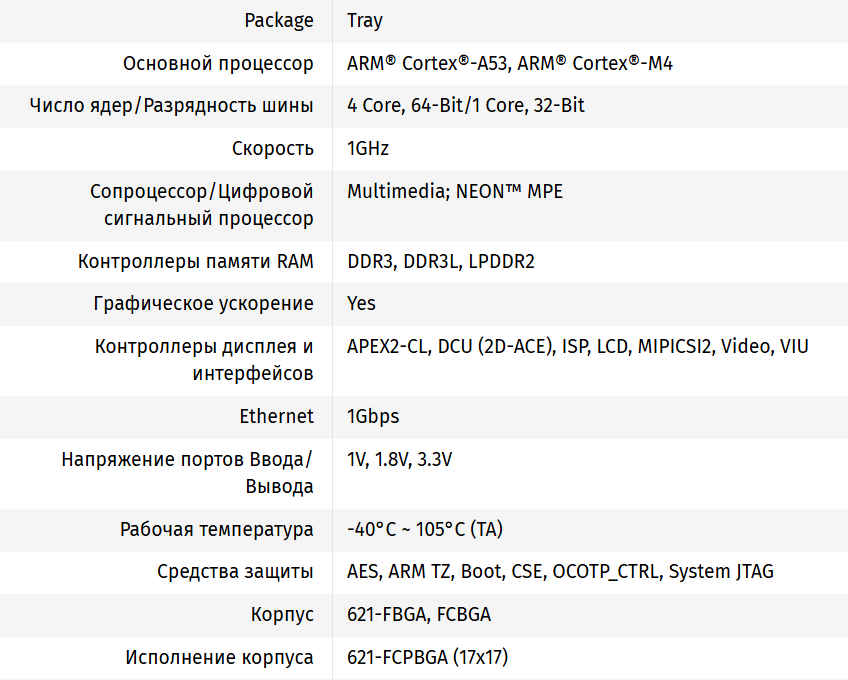
Task: Click "Число ядер/Разрядность шины" label
Action: click(x=171, y=105)
